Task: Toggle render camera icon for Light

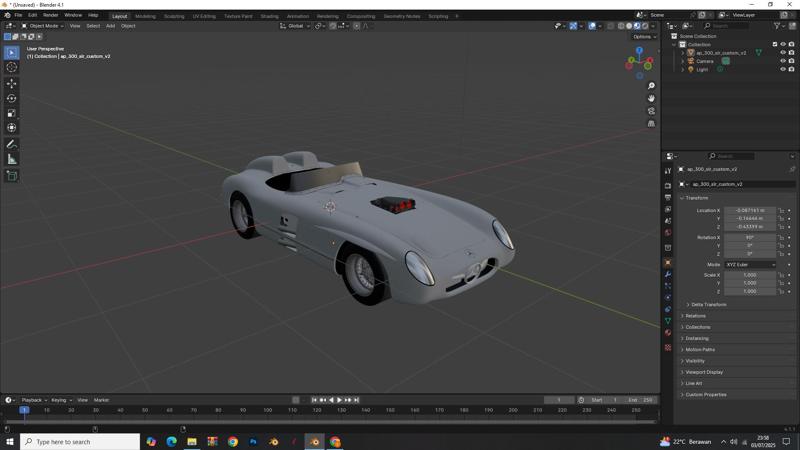Action: click(x=791, y=69)
